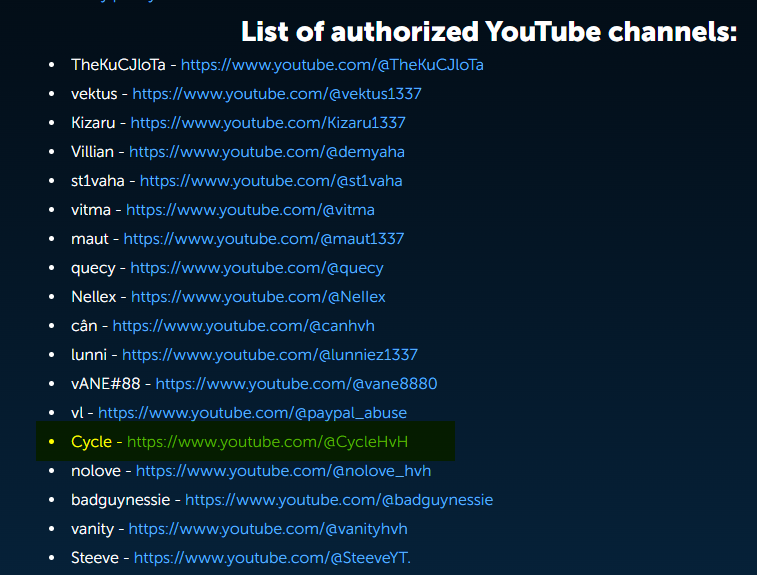
Task: Click the name 'cân' label
Action: [84, 326]
